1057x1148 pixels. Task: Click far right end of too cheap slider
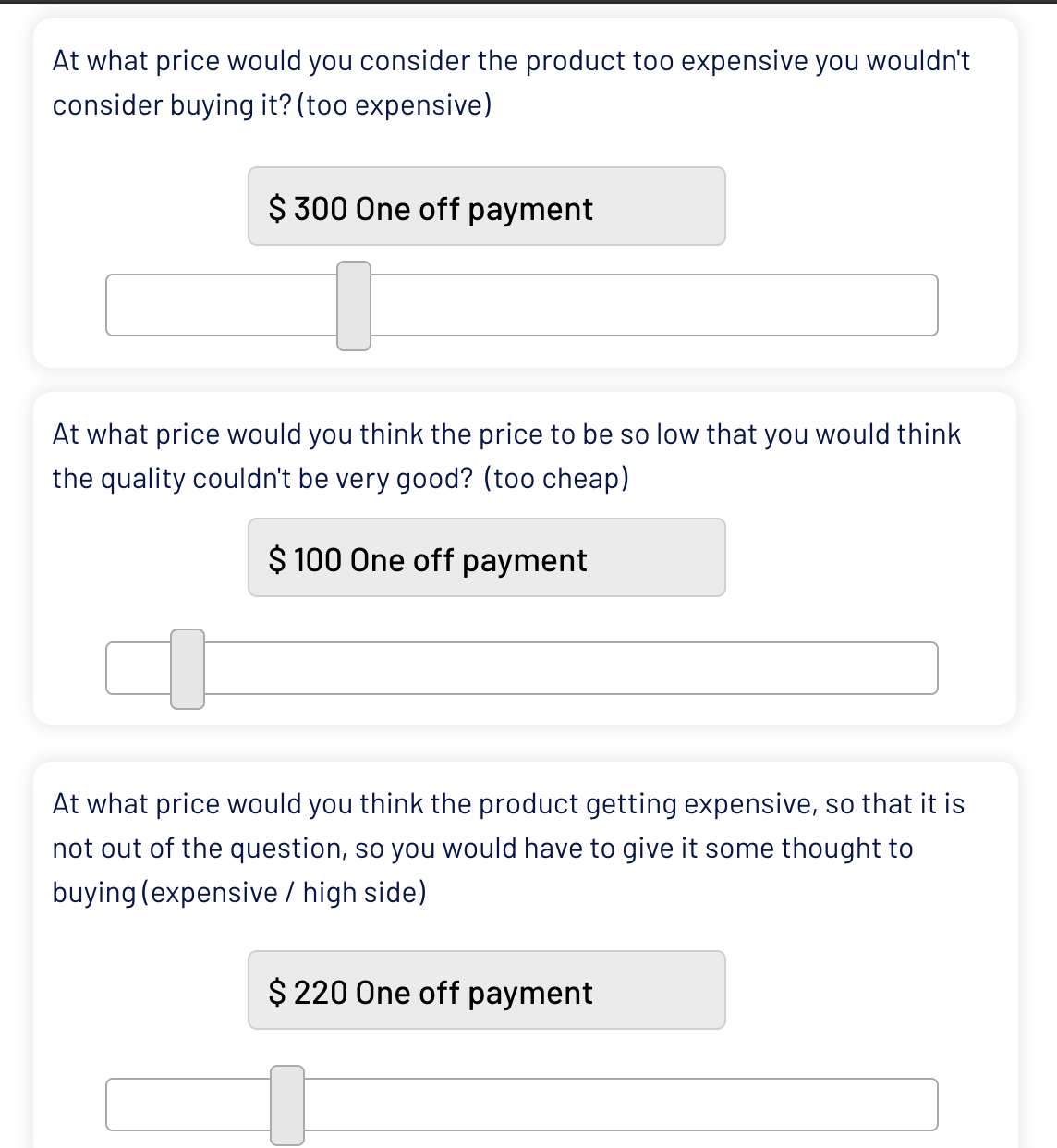pos(931,668)
